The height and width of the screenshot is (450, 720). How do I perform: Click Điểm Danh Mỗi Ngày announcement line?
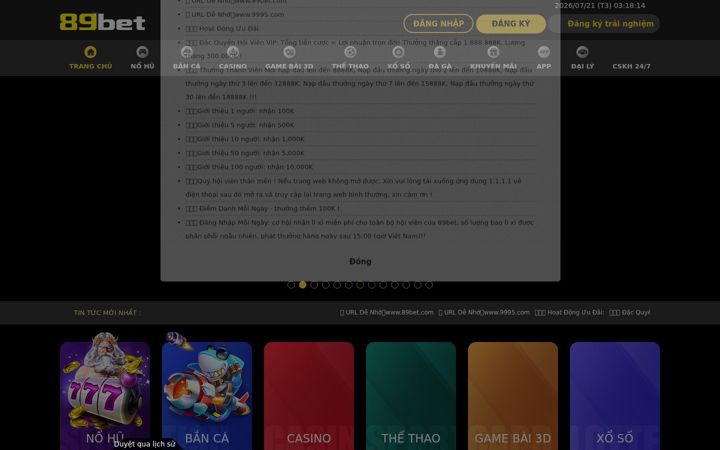[262, 208]
